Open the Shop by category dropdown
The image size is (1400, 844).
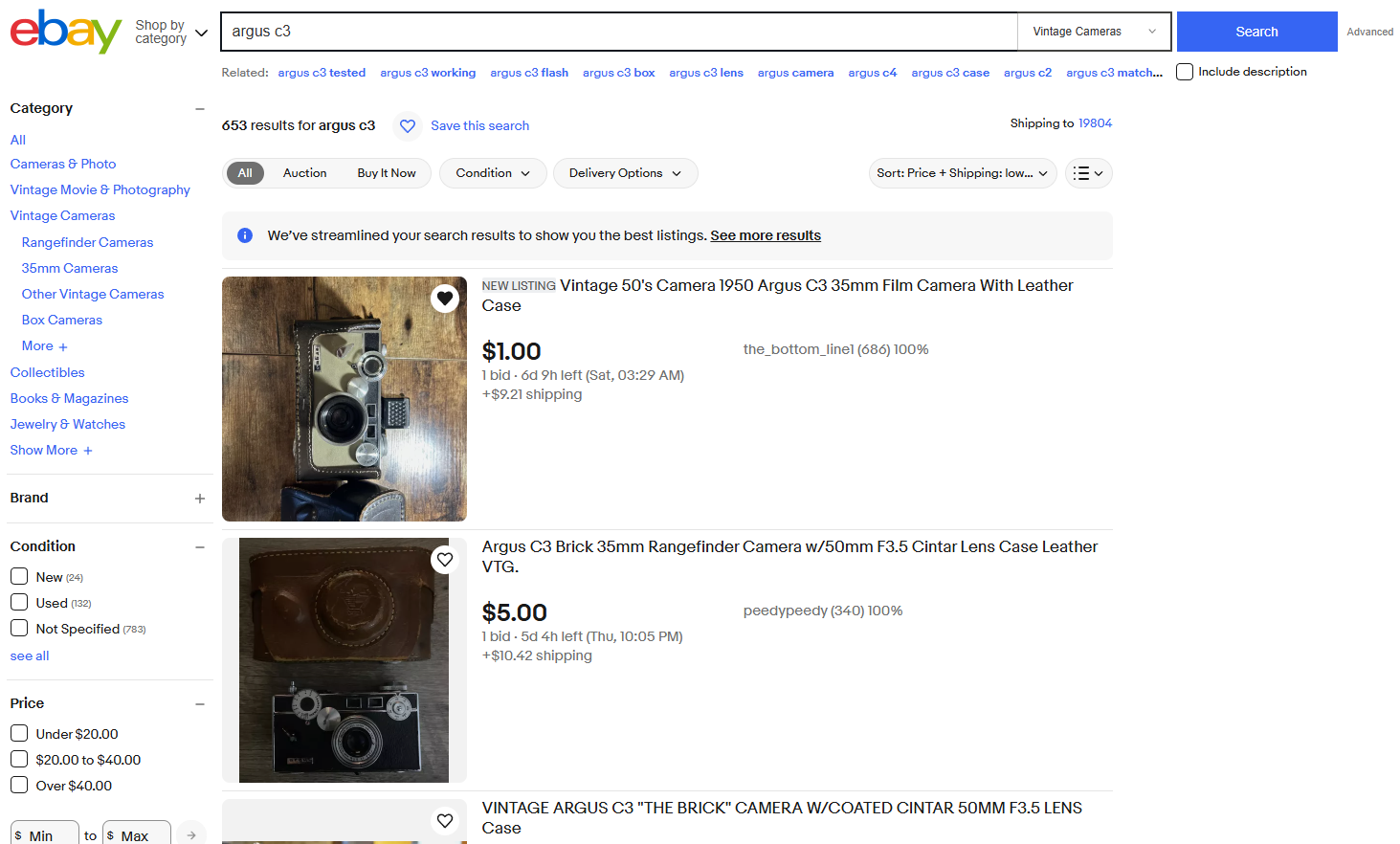point(171,32)
